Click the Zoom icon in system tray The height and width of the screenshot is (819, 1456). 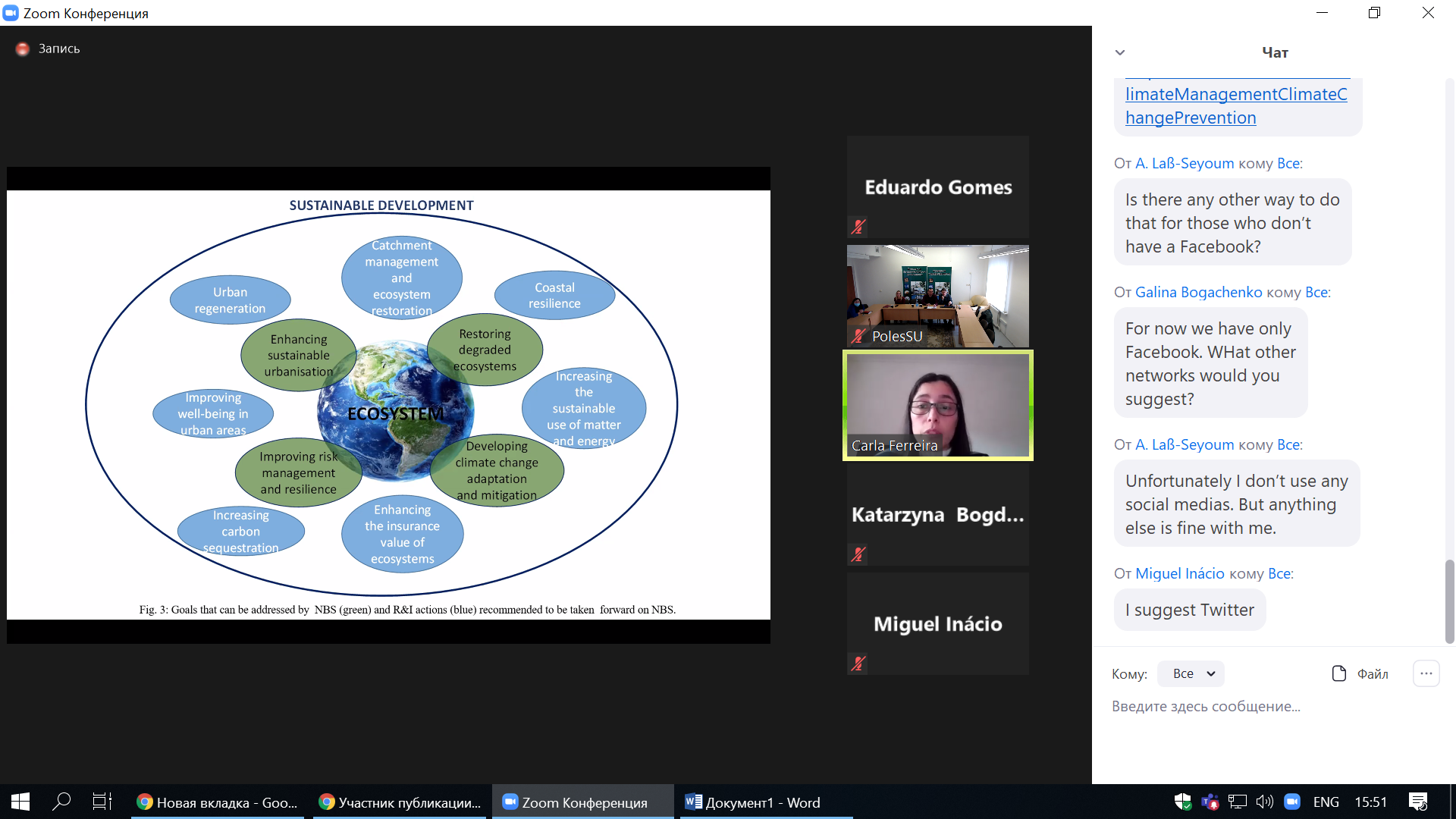pos(1292,802)
